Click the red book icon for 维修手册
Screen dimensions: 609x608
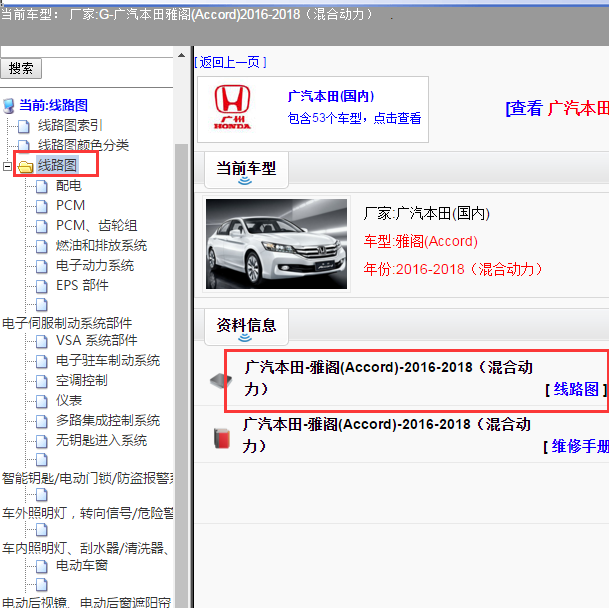222,438
